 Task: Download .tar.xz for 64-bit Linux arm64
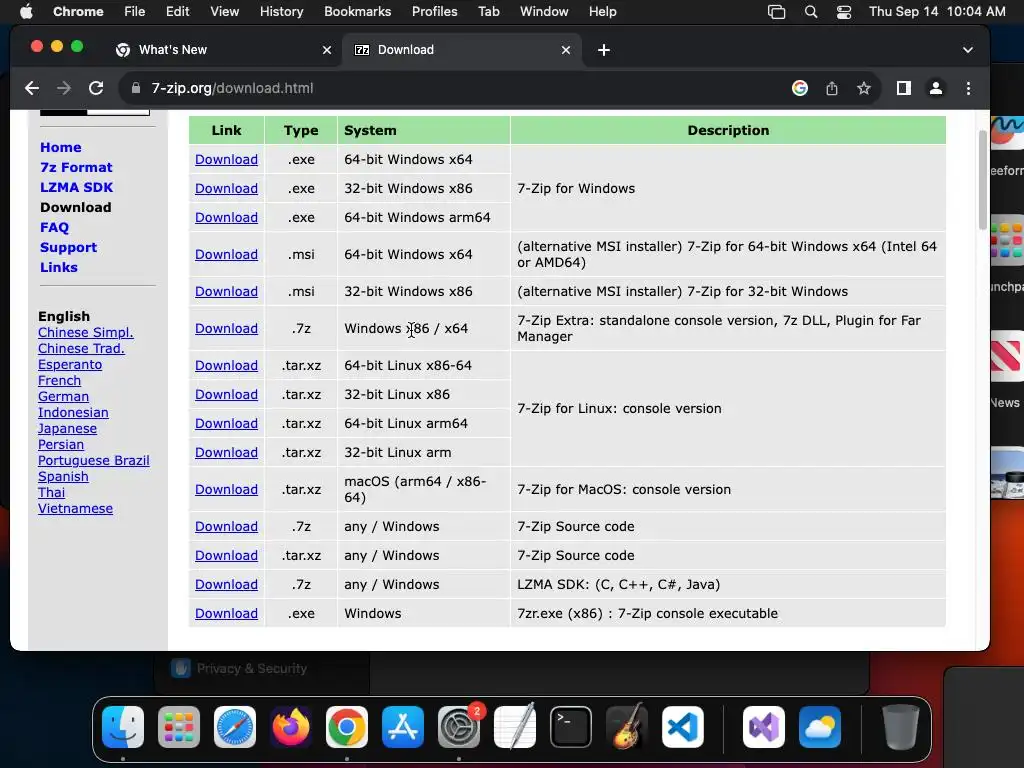point(226,424)
